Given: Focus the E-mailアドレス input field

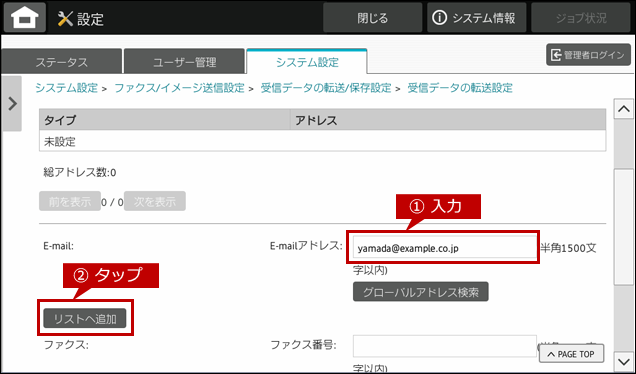Looking at the screenshot, I should tap(445, 247).
